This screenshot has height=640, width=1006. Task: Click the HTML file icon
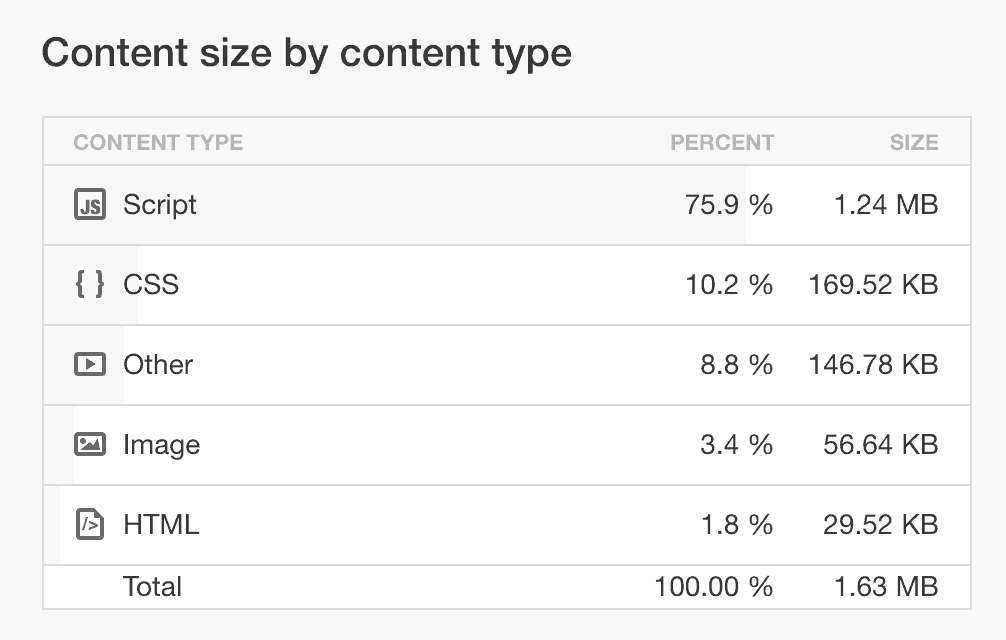point(90,524)
